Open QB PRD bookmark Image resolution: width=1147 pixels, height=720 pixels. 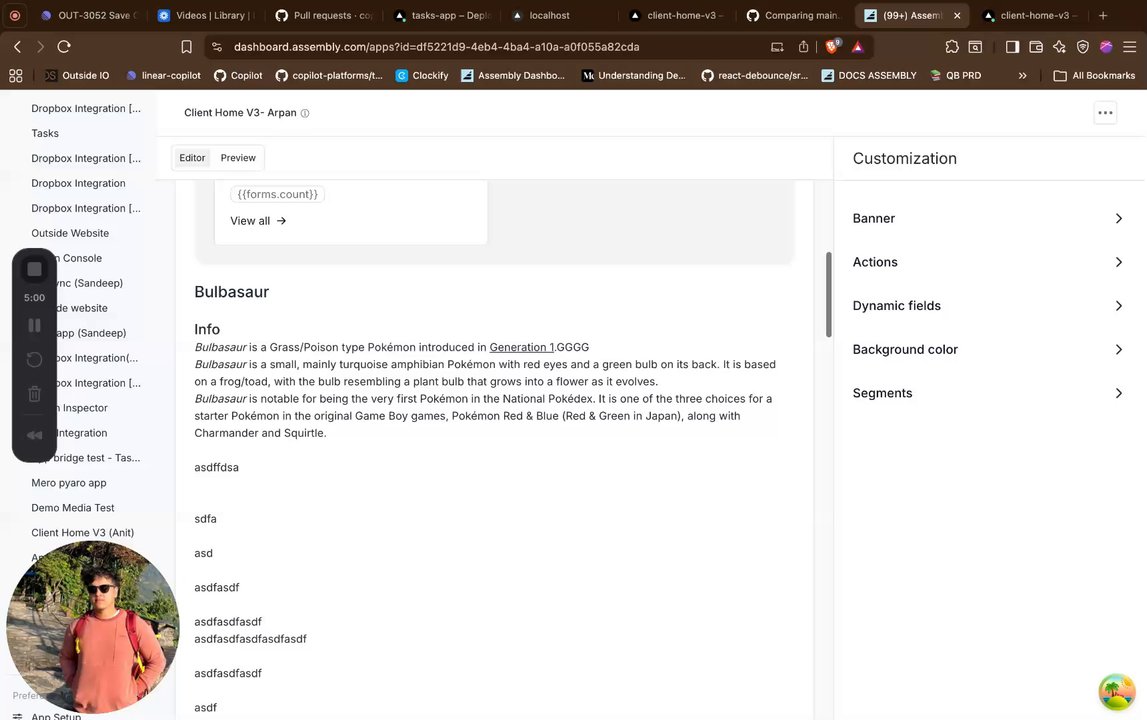(x=955, y=75)
